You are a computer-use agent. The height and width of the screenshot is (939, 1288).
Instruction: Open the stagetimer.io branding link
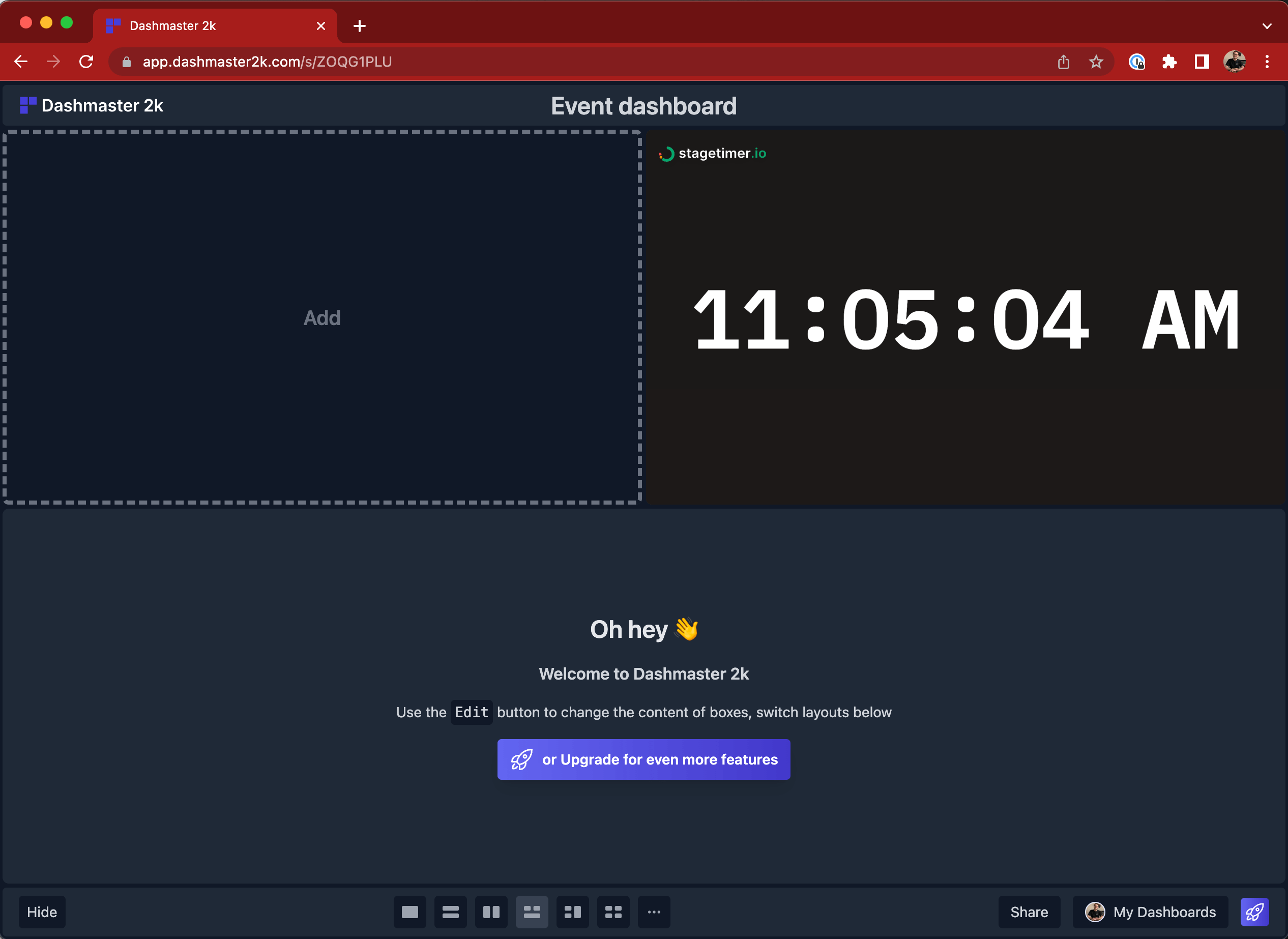712,153
